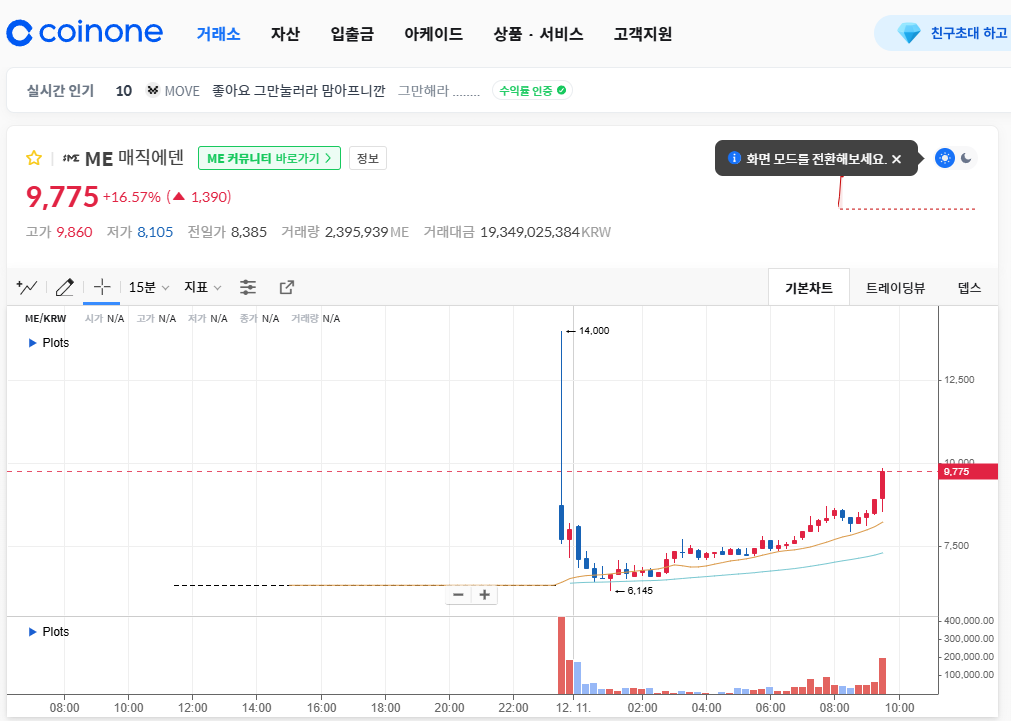This screenshot has height=721, width=1011.
Task: Select light mode sun icon
Action: click(945, 158)
